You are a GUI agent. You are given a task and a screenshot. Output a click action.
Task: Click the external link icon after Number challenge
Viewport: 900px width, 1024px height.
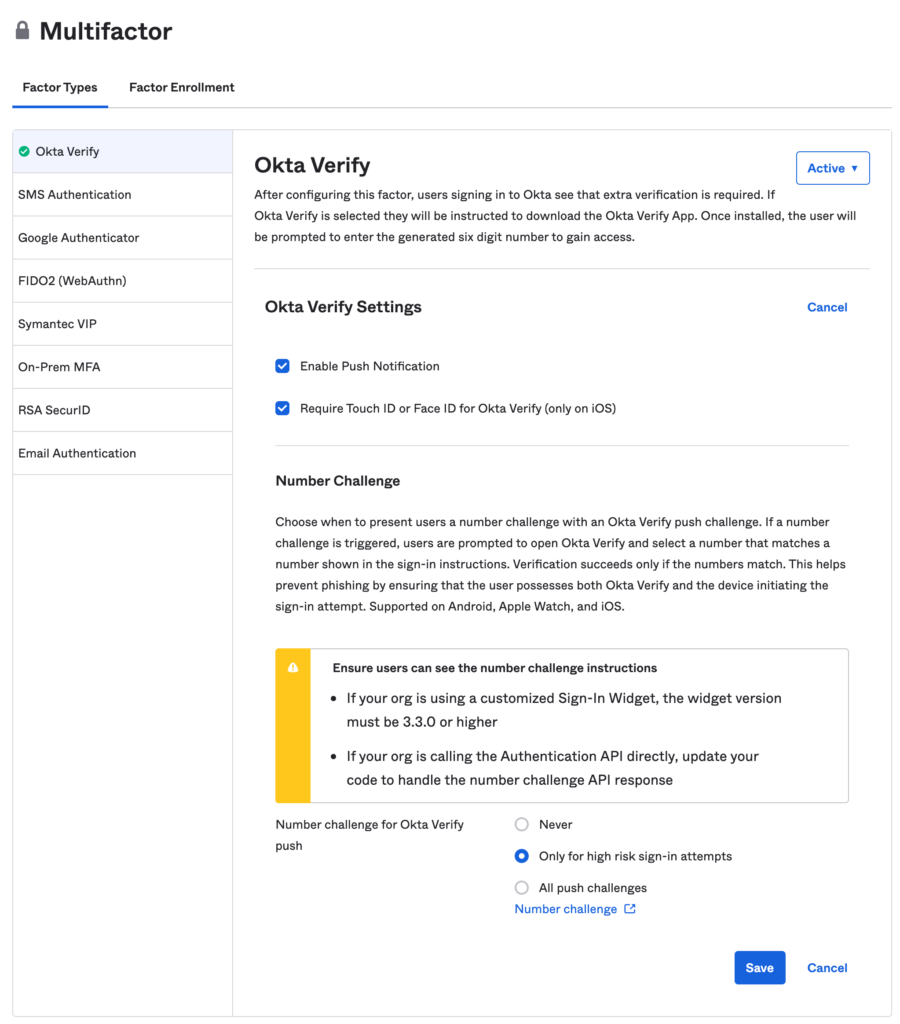pos(630,908)
